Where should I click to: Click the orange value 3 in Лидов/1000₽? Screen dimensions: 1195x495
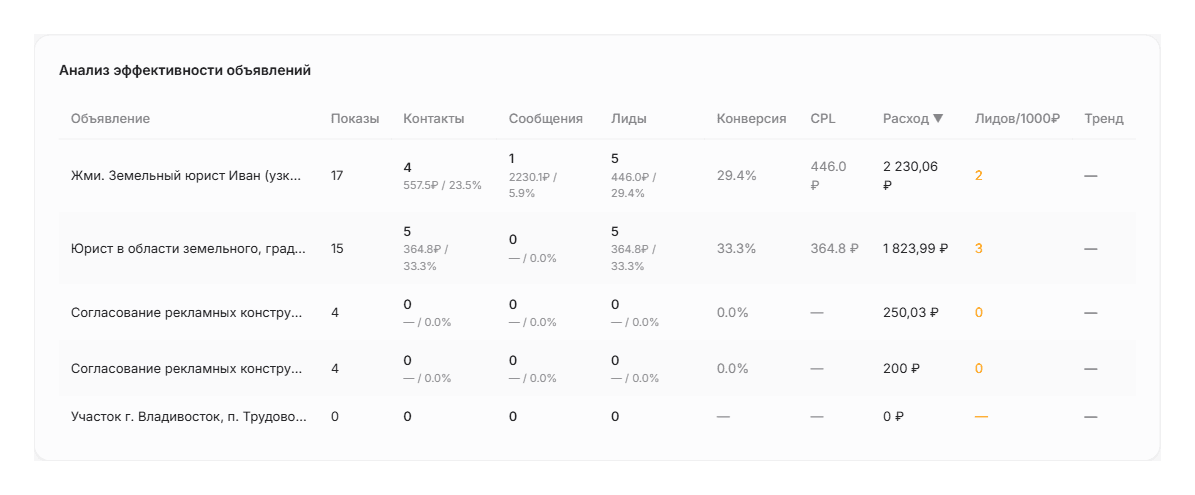point(979,248)
